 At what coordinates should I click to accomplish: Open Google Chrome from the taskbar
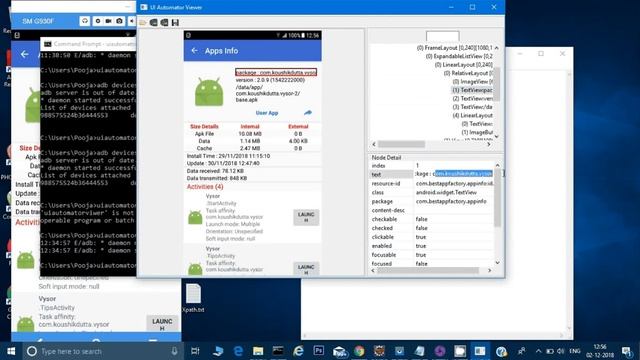(359, 351)
